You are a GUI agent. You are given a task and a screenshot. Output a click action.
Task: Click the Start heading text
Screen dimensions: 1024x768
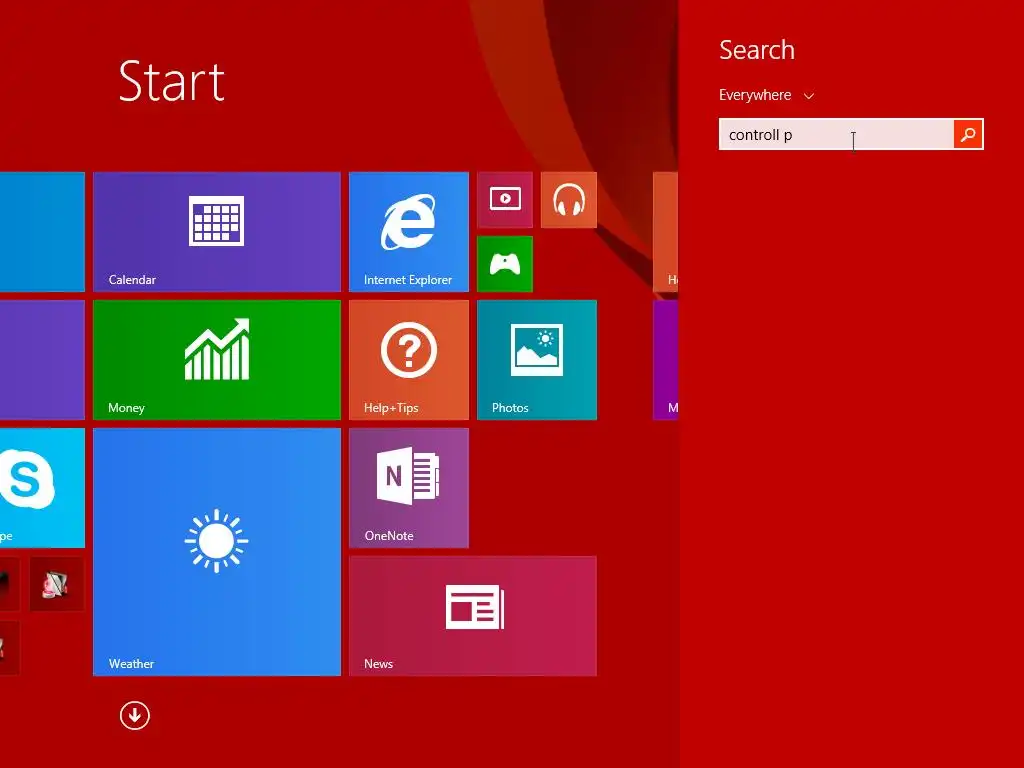pyautogui.click(x=172, y=82)
